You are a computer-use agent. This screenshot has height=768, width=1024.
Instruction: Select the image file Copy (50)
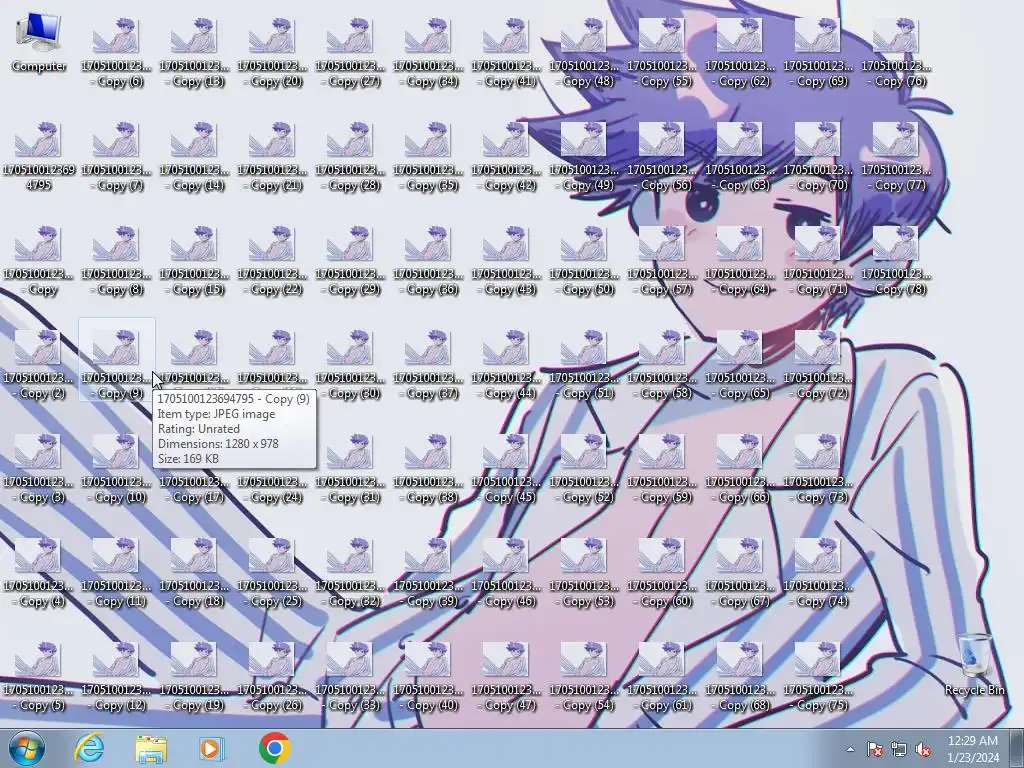pyautogui.click(x=584, y=260)
